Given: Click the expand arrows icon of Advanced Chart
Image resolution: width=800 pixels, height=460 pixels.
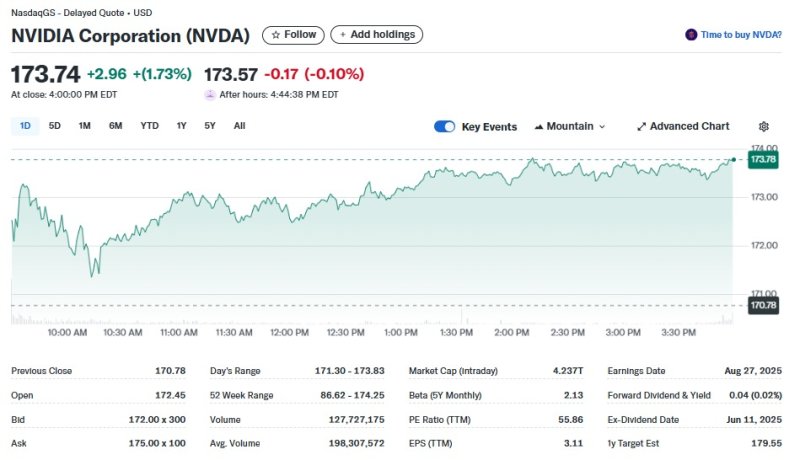Looking at the screenshot, I should 641,126.
